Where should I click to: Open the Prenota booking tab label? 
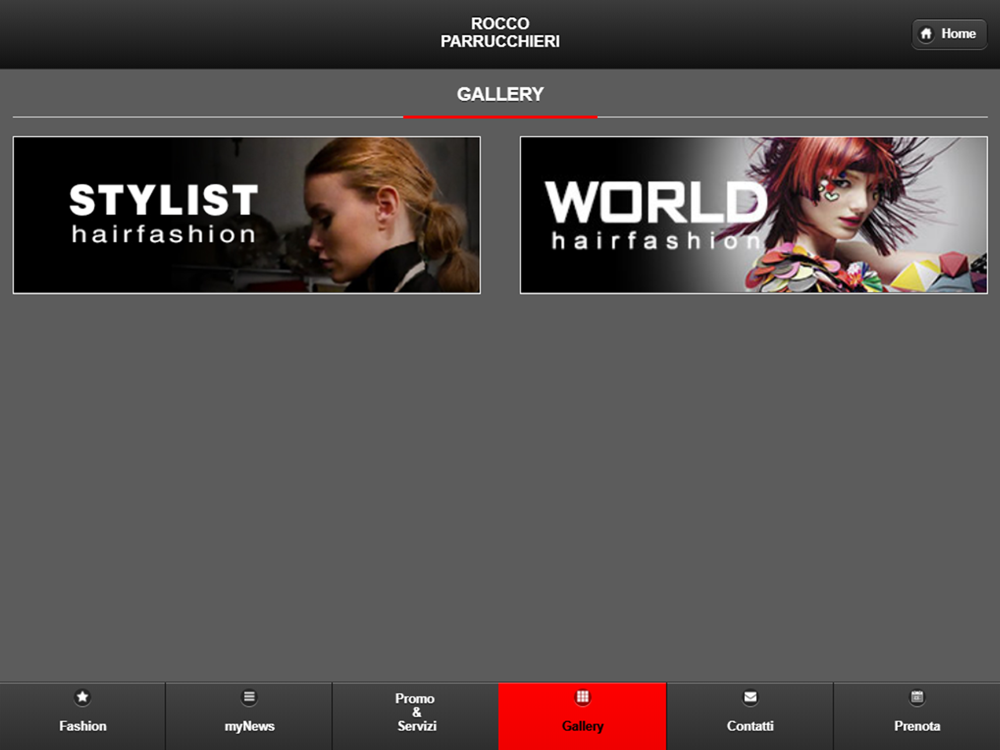coord(916,726)
